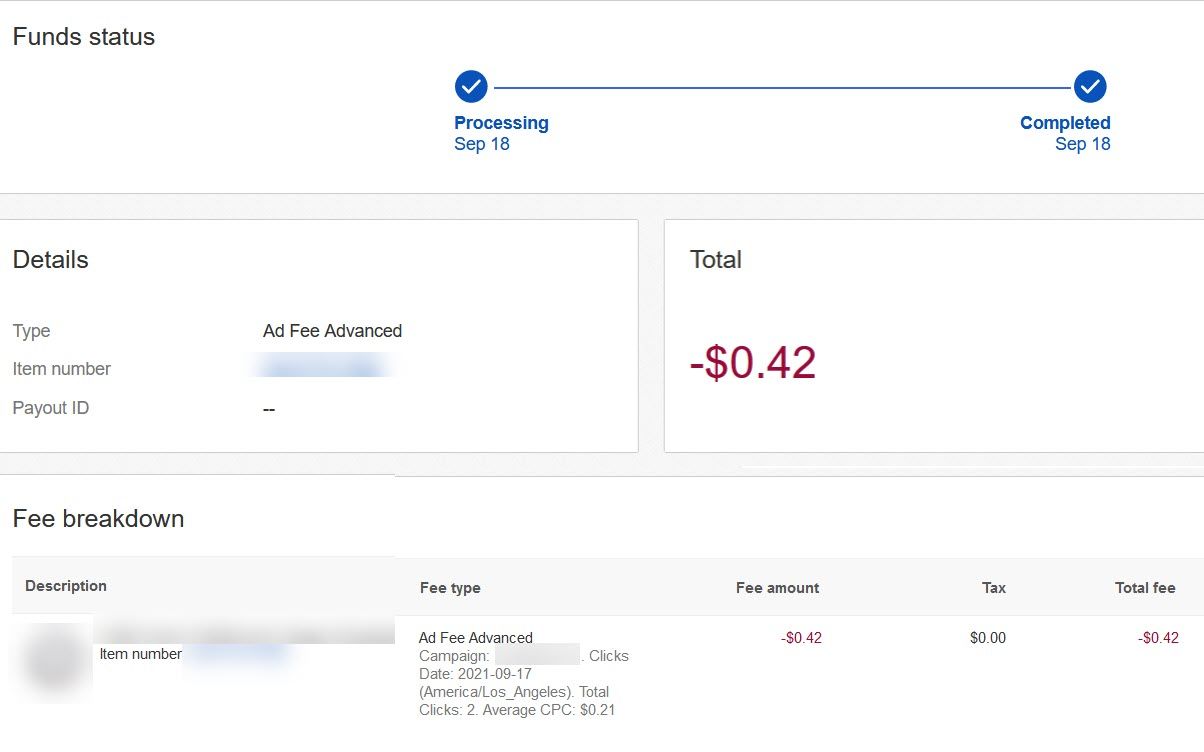Open the blurred item number link in Details

[x=324, y=368]
